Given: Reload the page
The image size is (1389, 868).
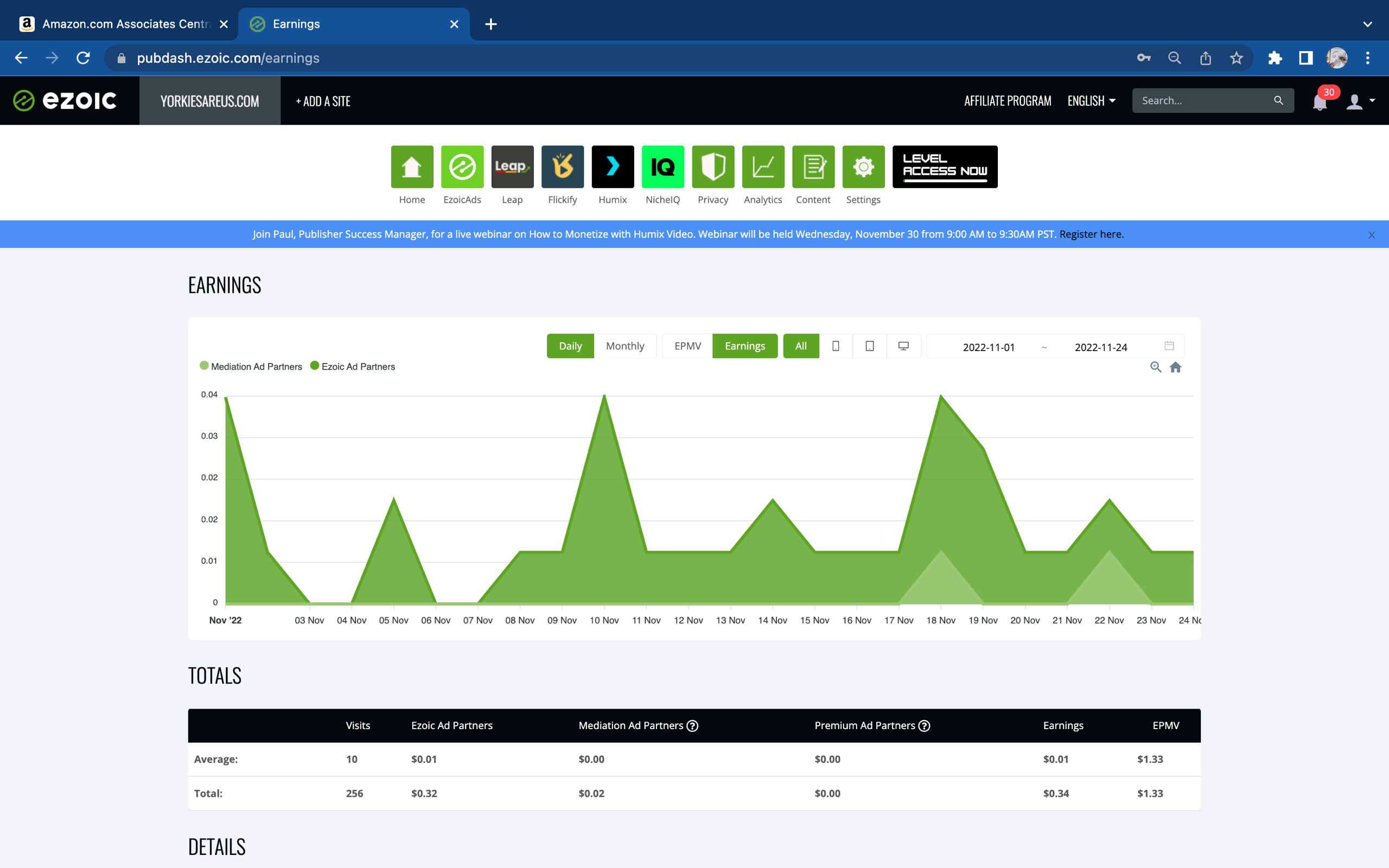Looking at the screenshot, I should point(83,58).
